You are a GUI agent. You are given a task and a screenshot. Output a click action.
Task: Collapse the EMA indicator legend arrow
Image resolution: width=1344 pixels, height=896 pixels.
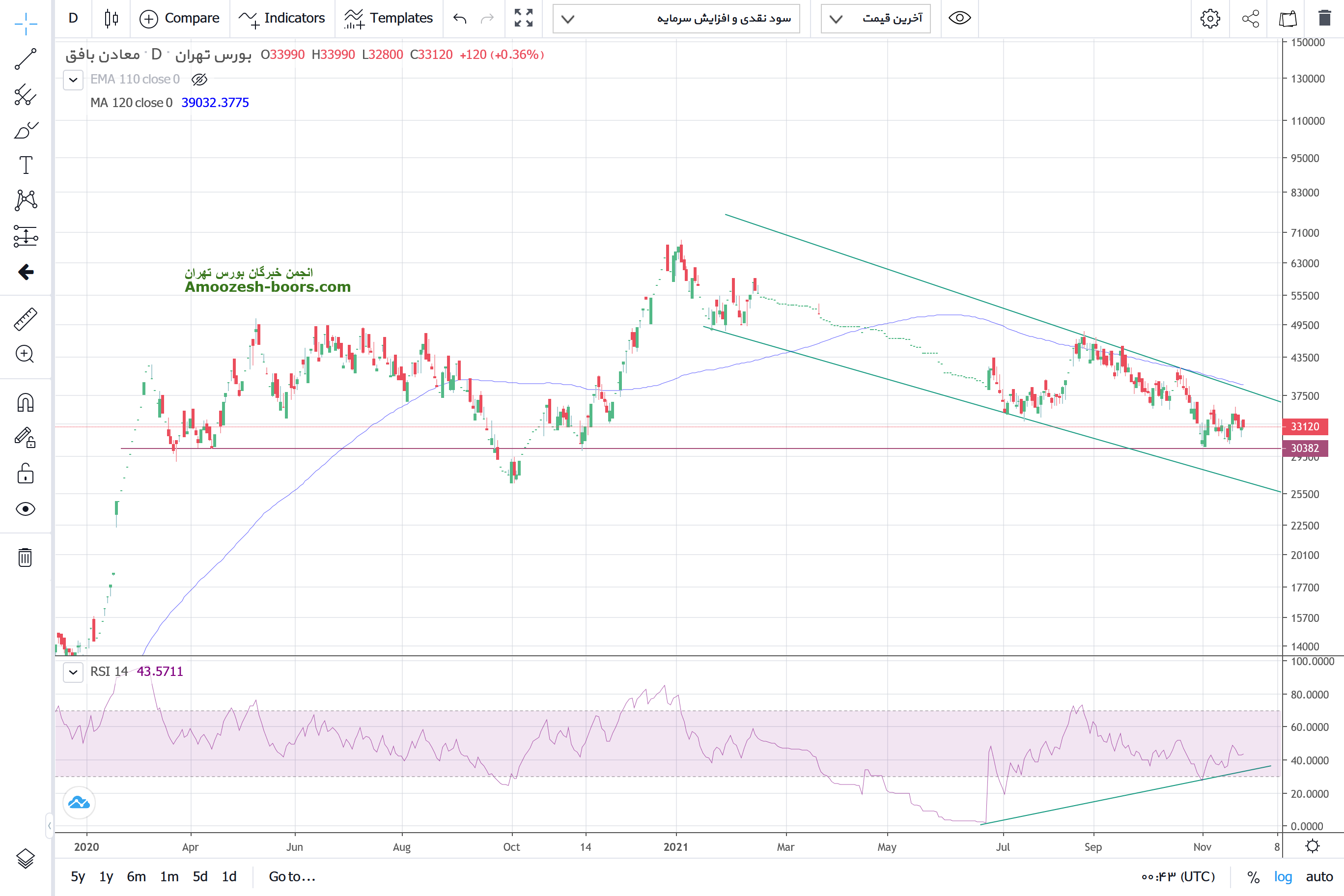coord(73,80)
